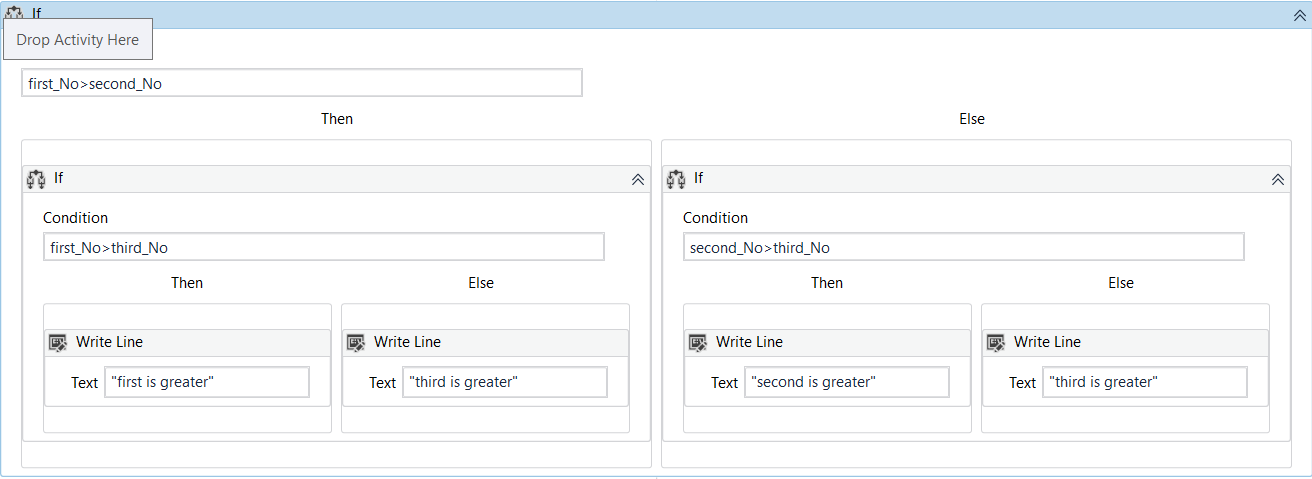Click the right "third is greater" text field
Image resolution: width=1312 pixels, height=479 pixels.
(1144, 382)
